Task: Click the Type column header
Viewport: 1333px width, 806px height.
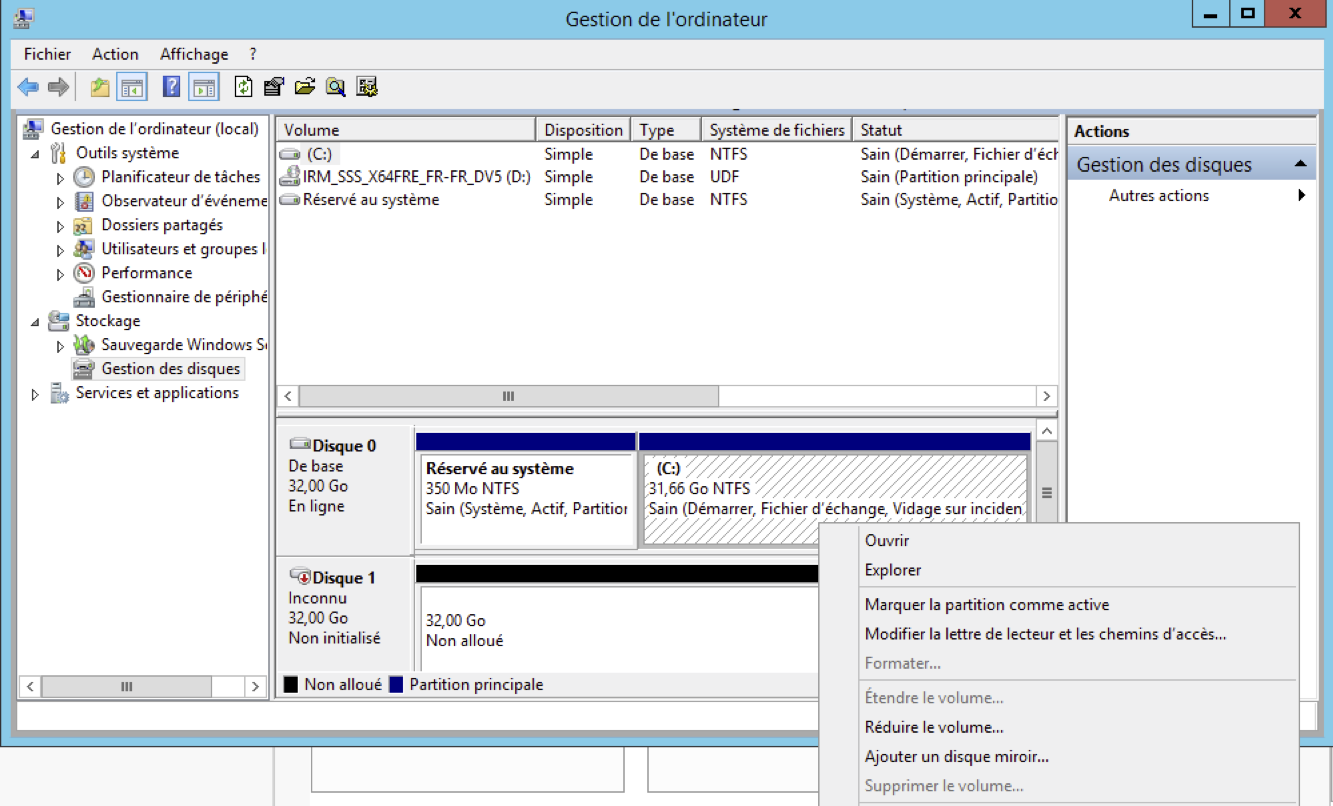Action: pos(666,130)
